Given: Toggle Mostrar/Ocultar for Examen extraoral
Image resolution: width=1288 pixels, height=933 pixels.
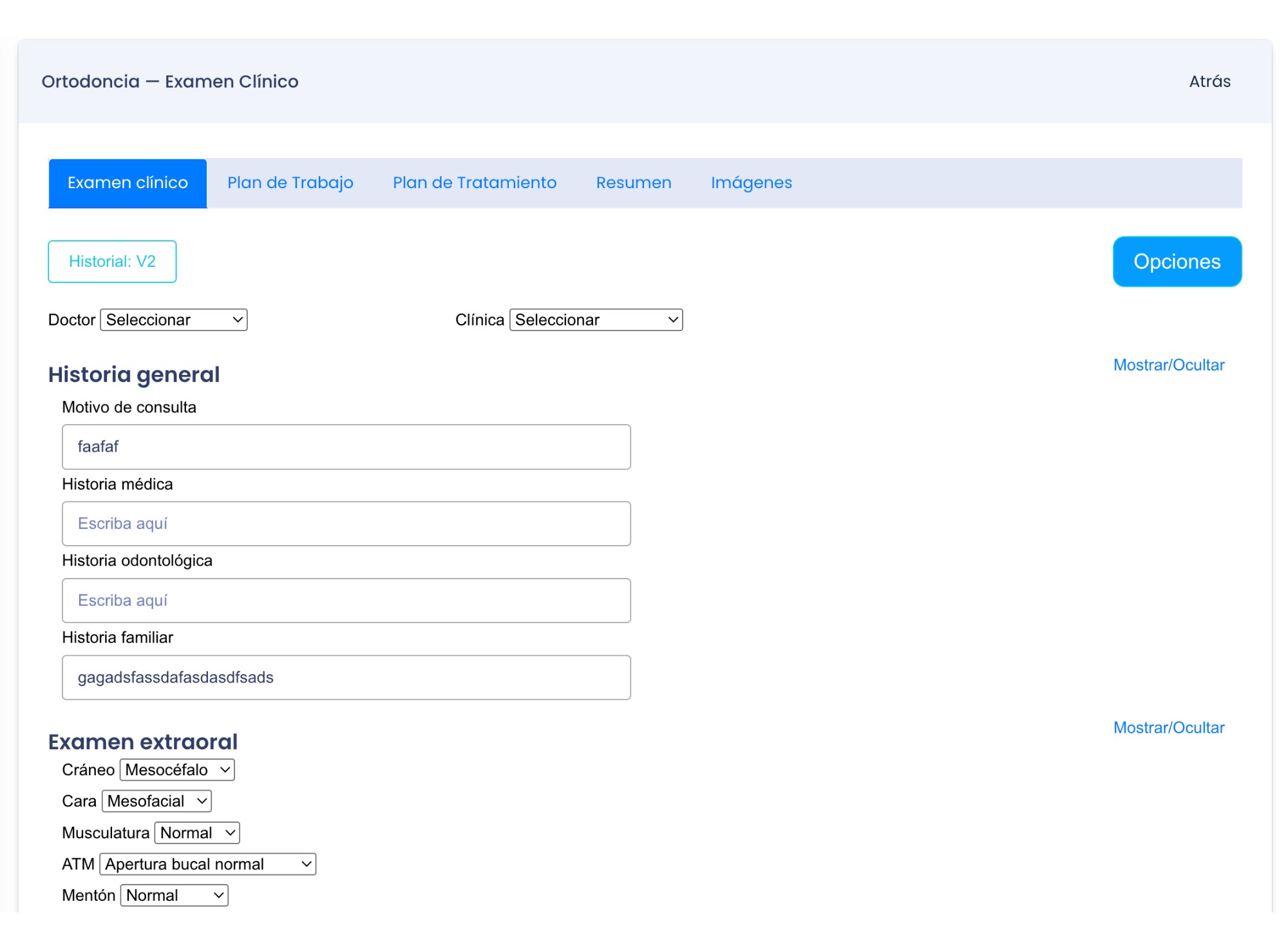Looking at the screenshot, I should [1168, 728].
